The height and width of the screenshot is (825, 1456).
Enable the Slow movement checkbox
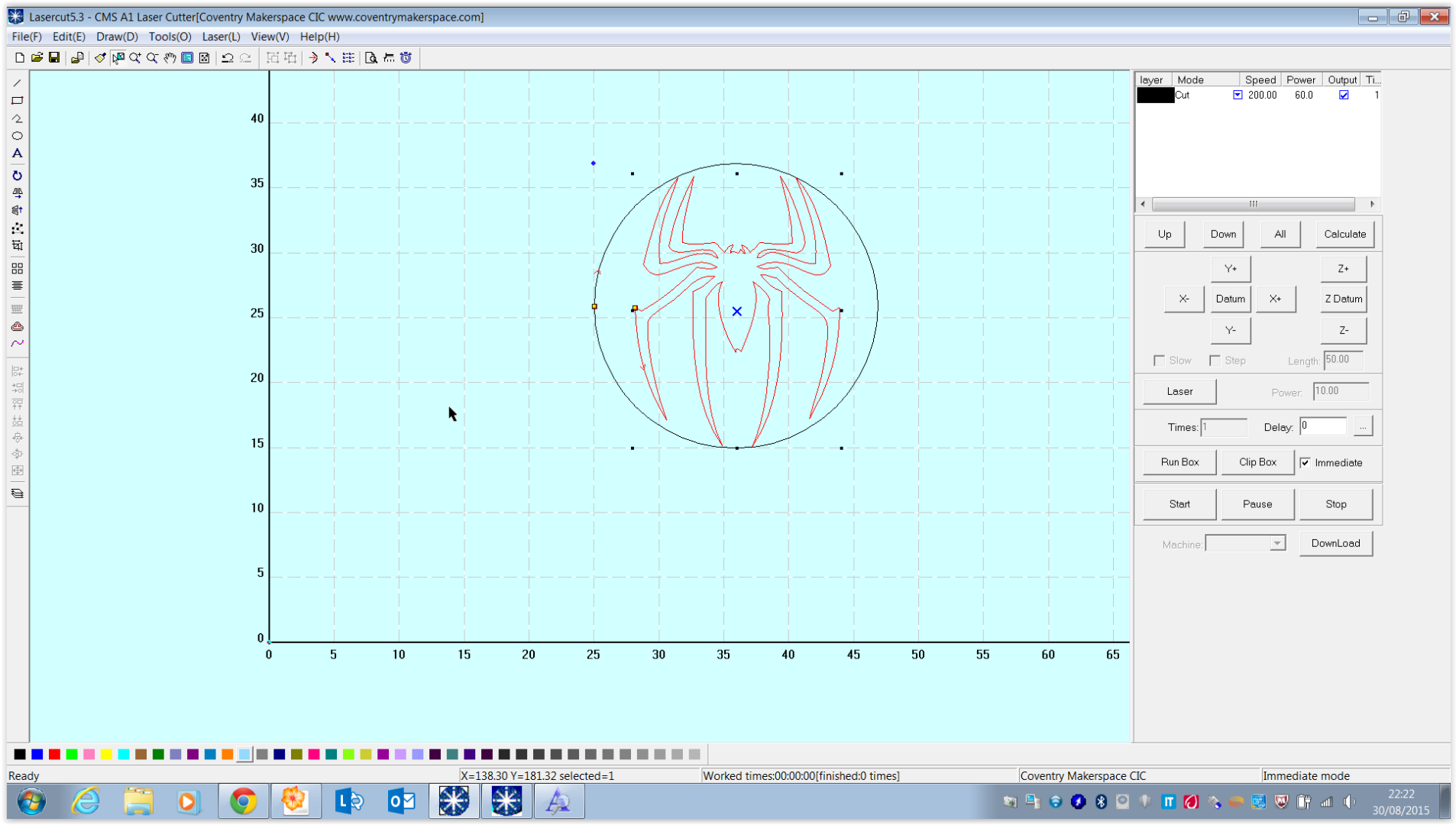(x=1160, y=360)
